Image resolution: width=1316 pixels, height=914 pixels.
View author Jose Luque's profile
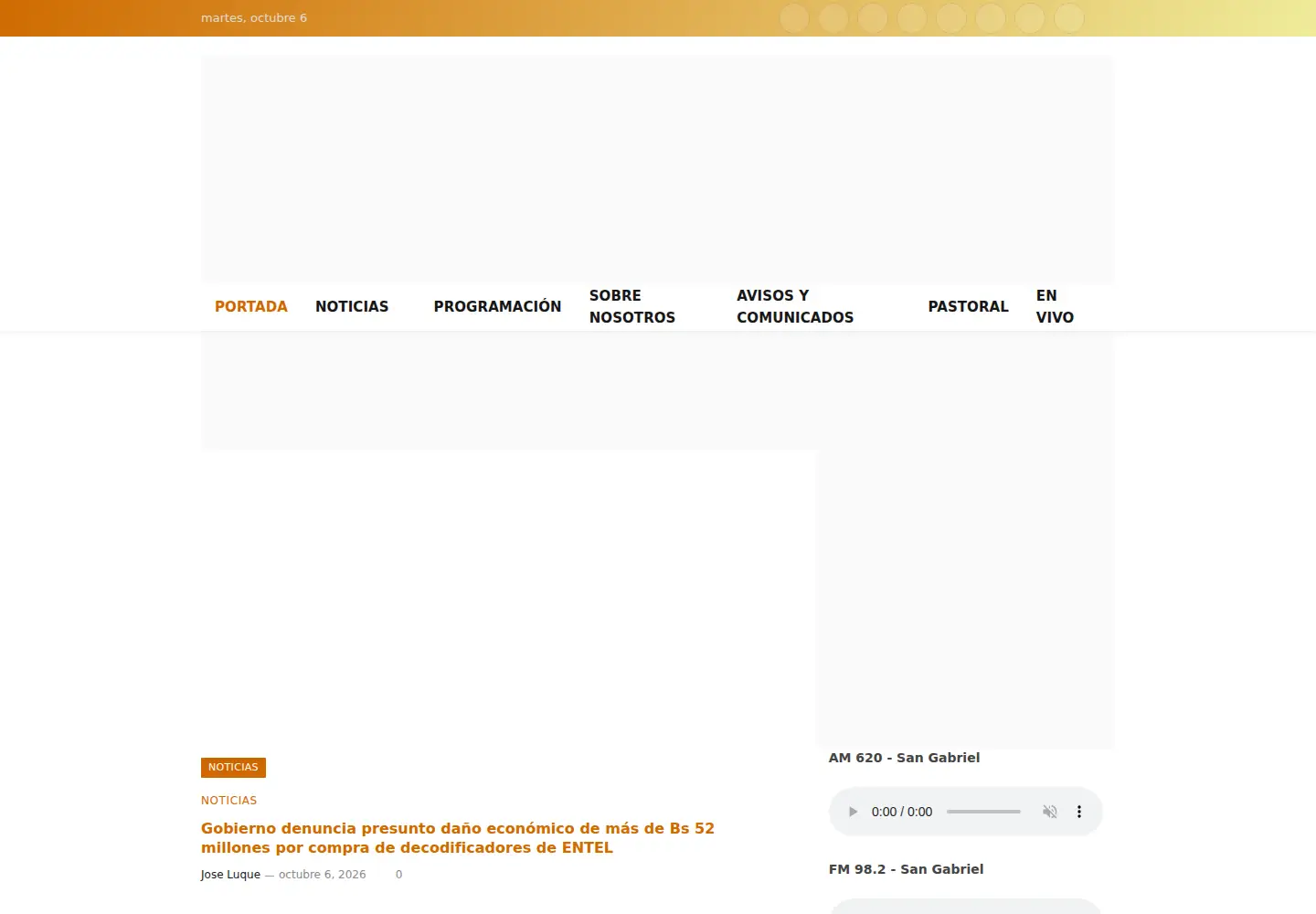[230, 875]
